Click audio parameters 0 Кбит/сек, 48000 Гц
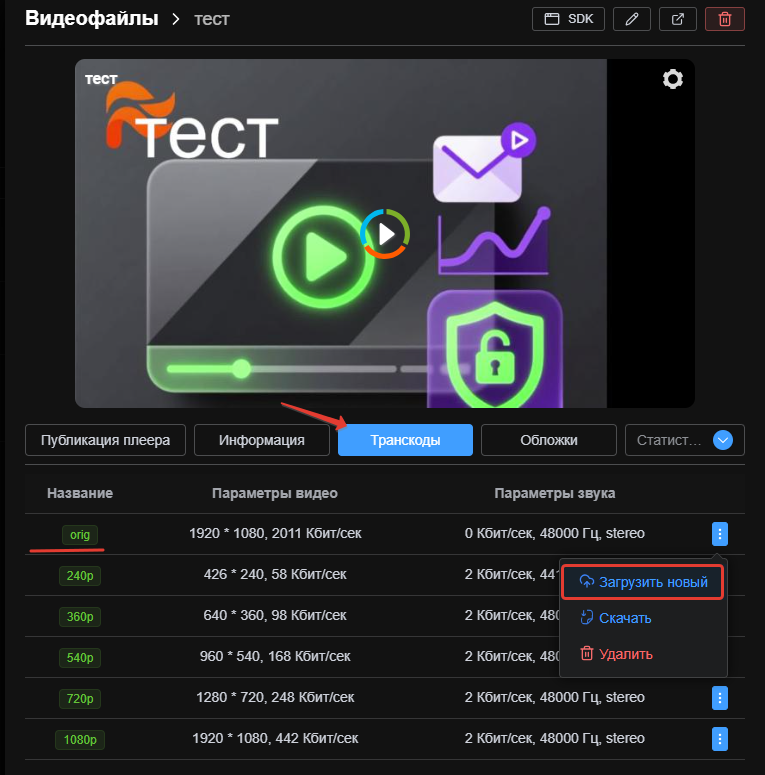 click(x=554, y=533)
